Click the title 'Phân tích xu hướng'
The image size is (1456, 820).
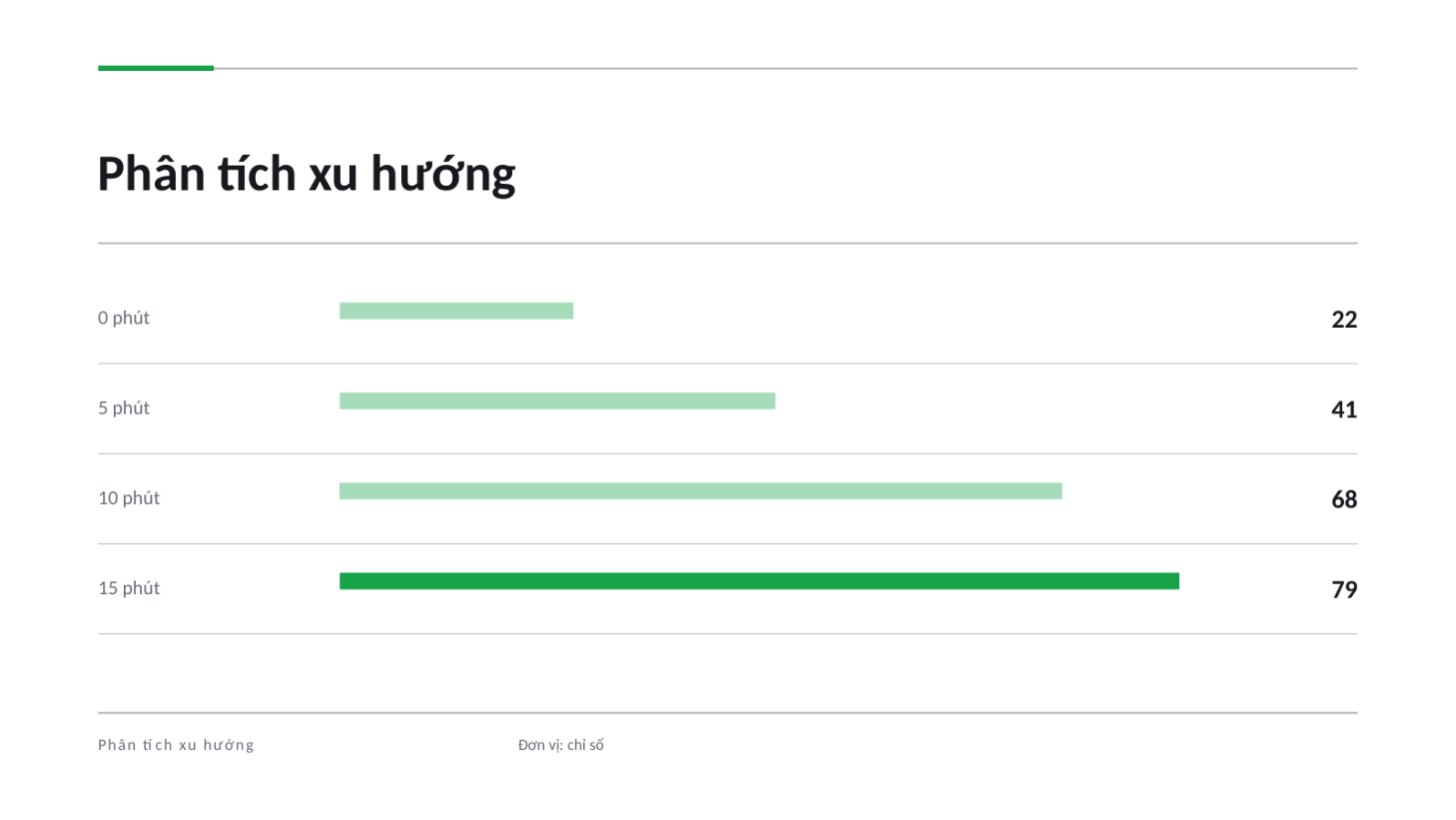click(306, 174)
